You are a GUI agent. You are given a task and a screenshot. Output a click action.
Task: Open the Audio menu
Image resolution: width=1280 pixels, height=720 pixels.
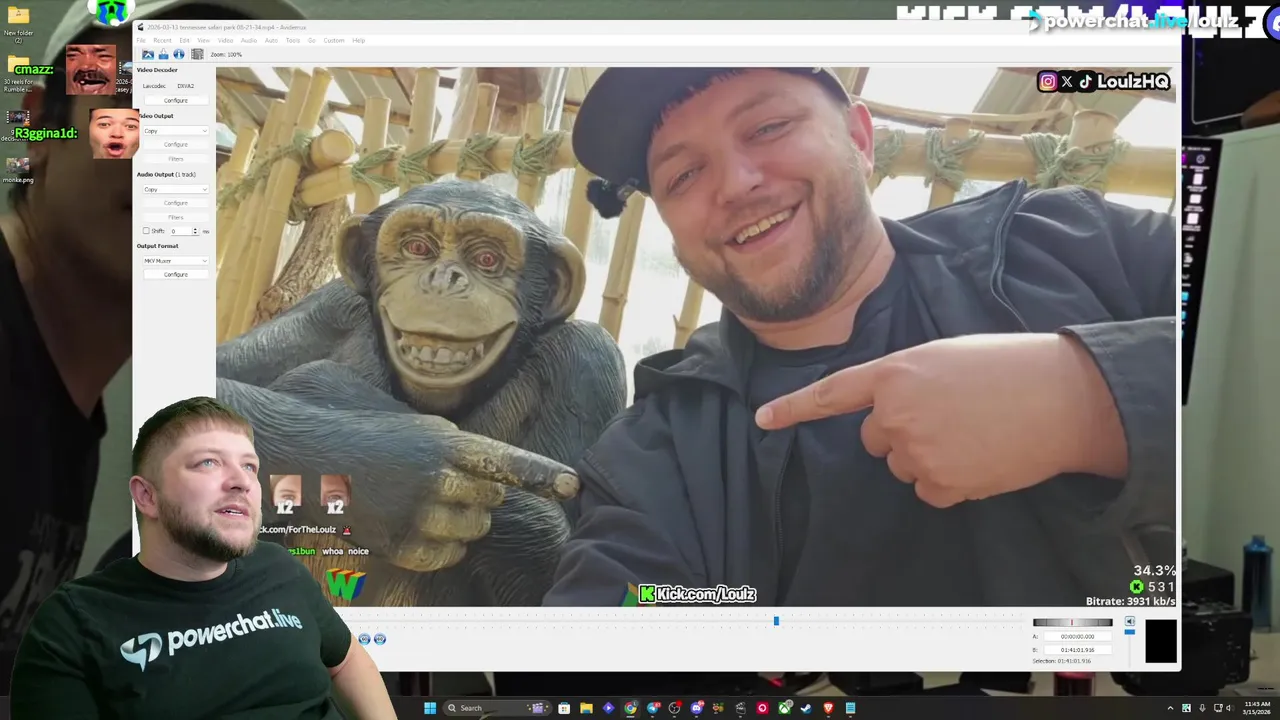coord(248,40)
